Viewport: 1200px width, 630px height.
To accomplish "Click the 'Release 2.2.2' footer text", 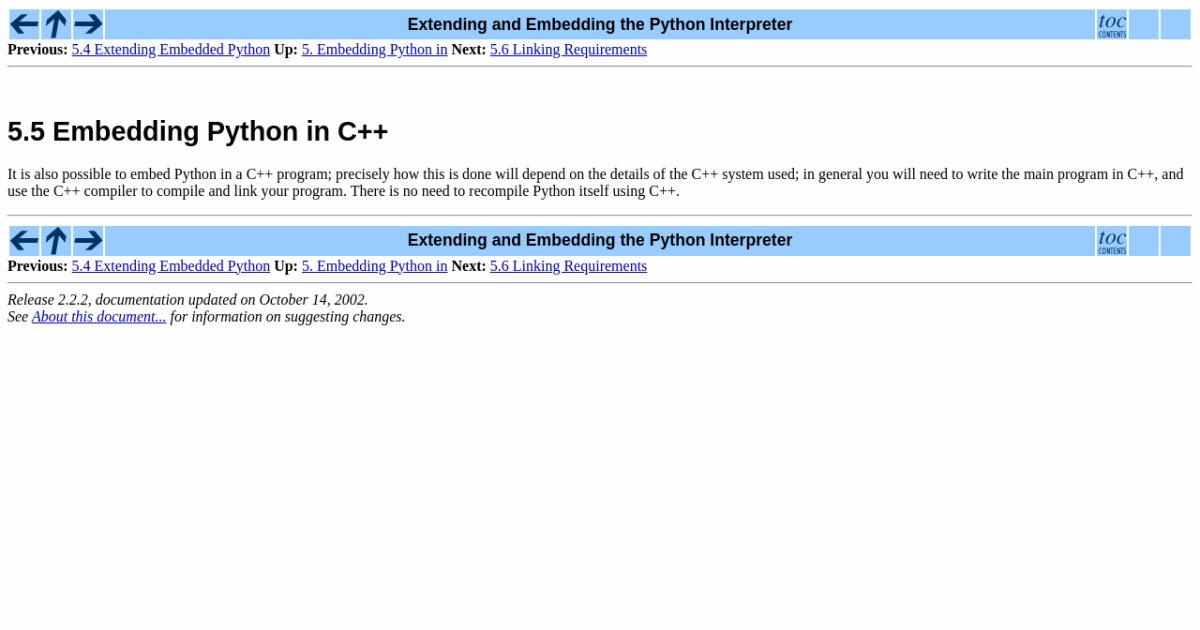I will [x=187, y=299].
